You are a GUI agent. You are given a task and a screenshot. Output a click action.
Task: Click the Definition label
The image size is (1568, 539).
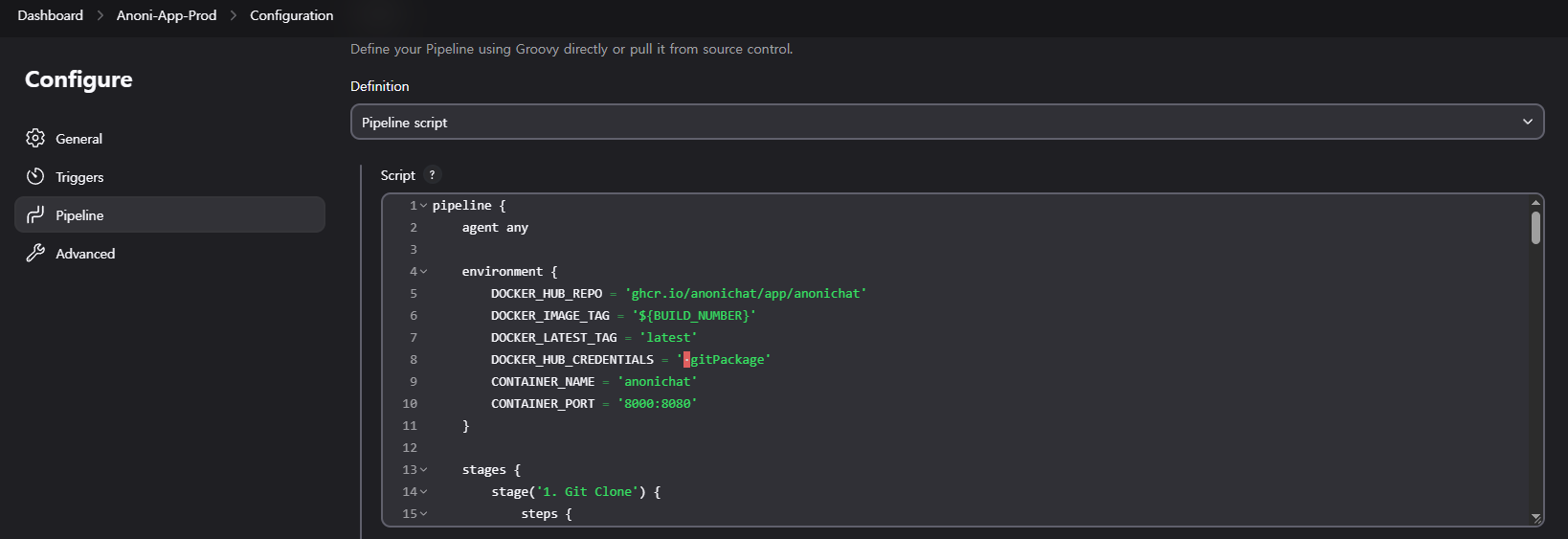(x=380, y=86)
